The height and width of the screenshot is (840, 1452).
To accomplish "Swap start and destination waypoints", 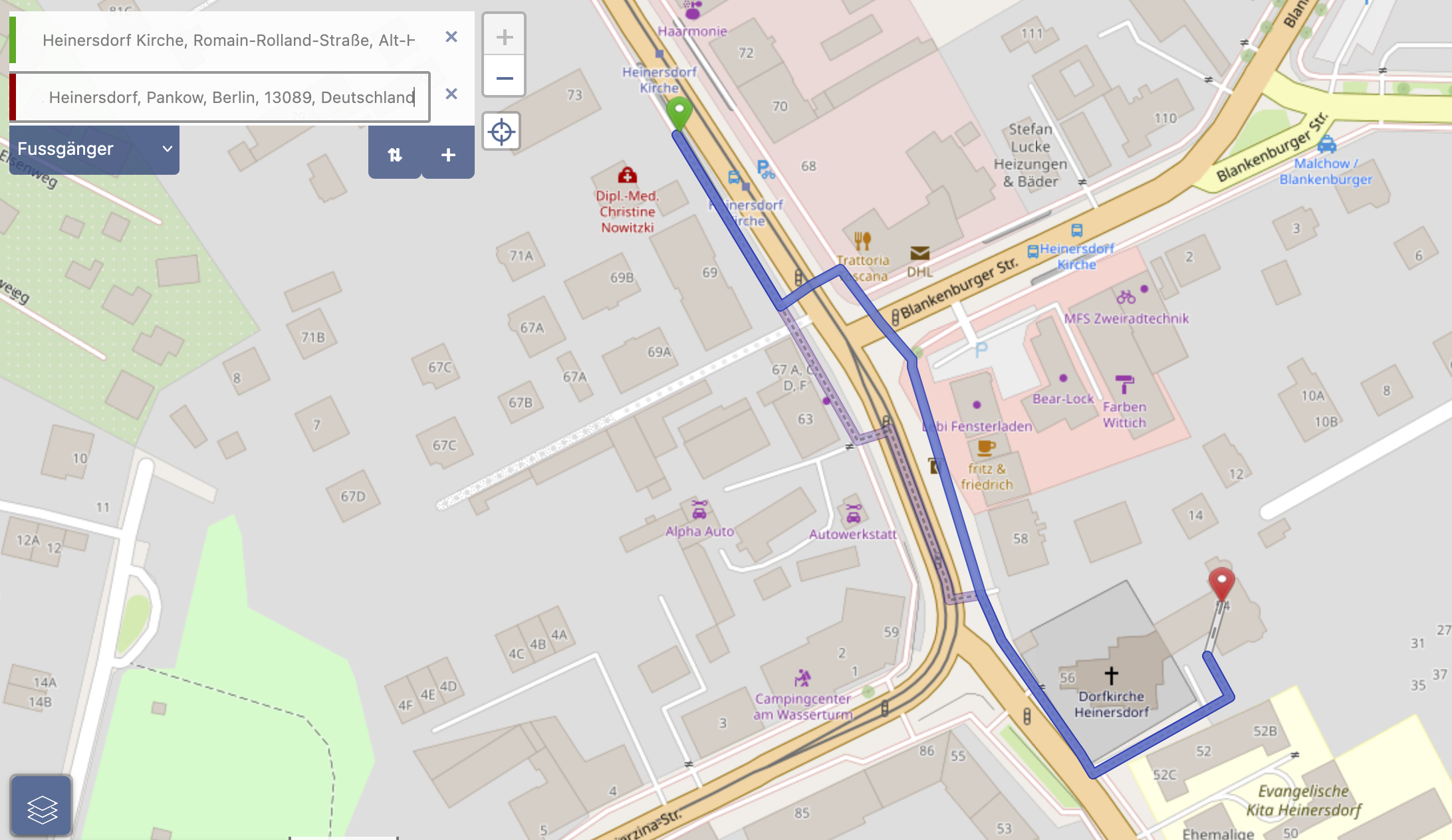I will (395, 154).
